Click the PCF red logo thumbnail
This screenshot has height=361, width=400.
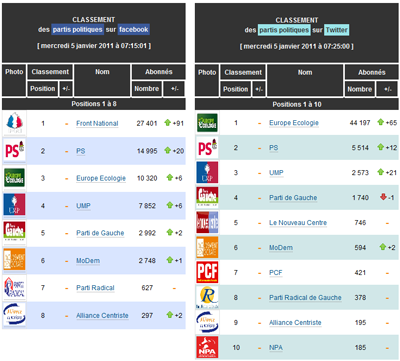click(207, 272)
